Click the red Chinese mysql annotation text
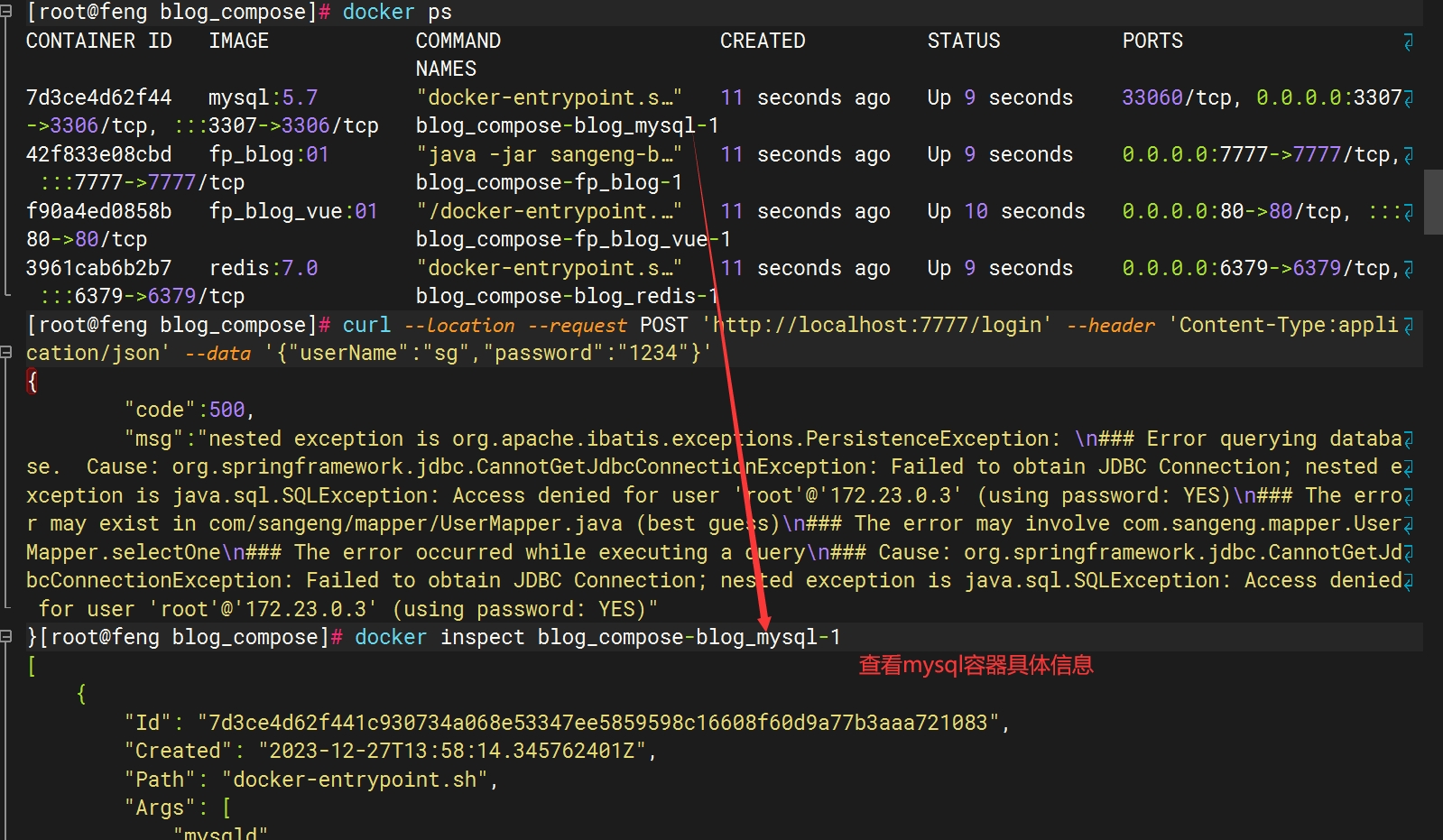The image size is (1443, 840). point(976,666)
